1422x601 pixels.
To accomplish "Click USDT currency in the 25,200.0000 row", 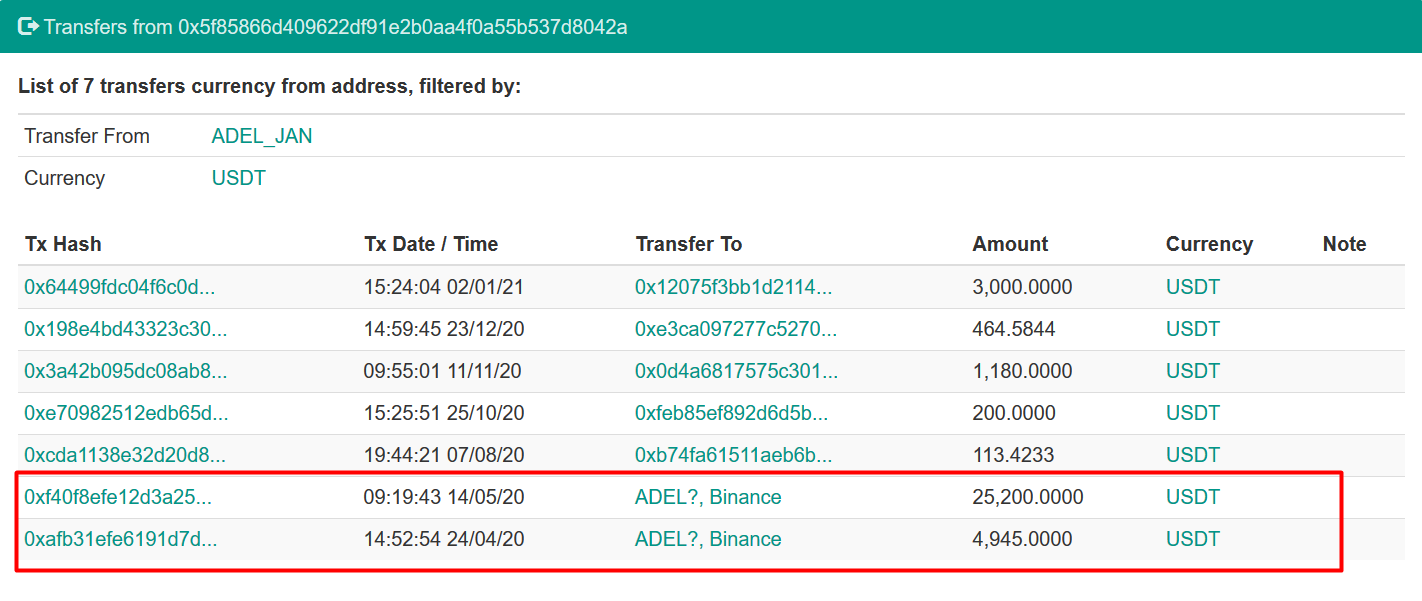I will click(x=1193, y=497).
